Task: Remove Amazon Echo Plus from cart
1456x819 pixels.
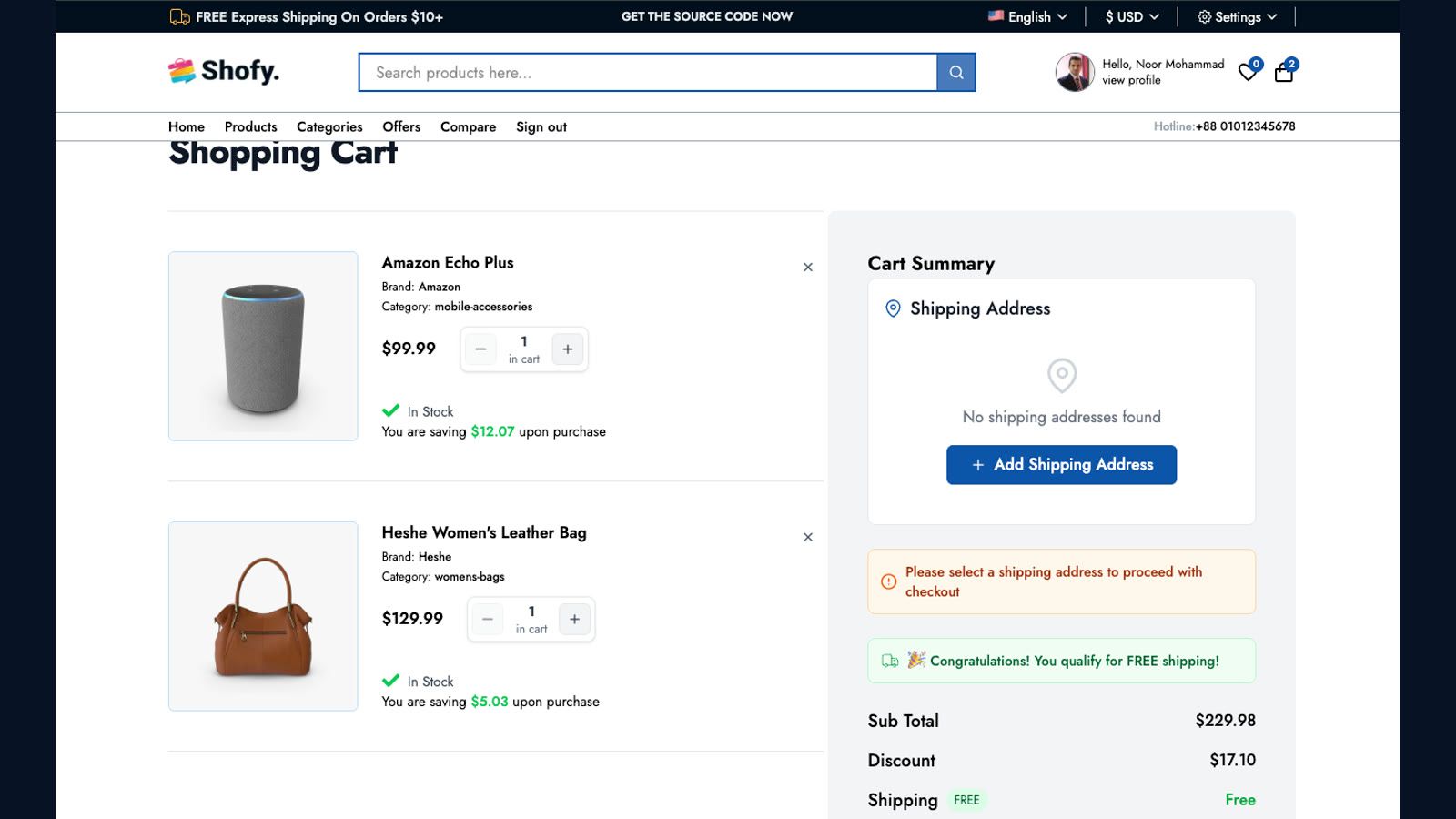Action: pos(808,267)
